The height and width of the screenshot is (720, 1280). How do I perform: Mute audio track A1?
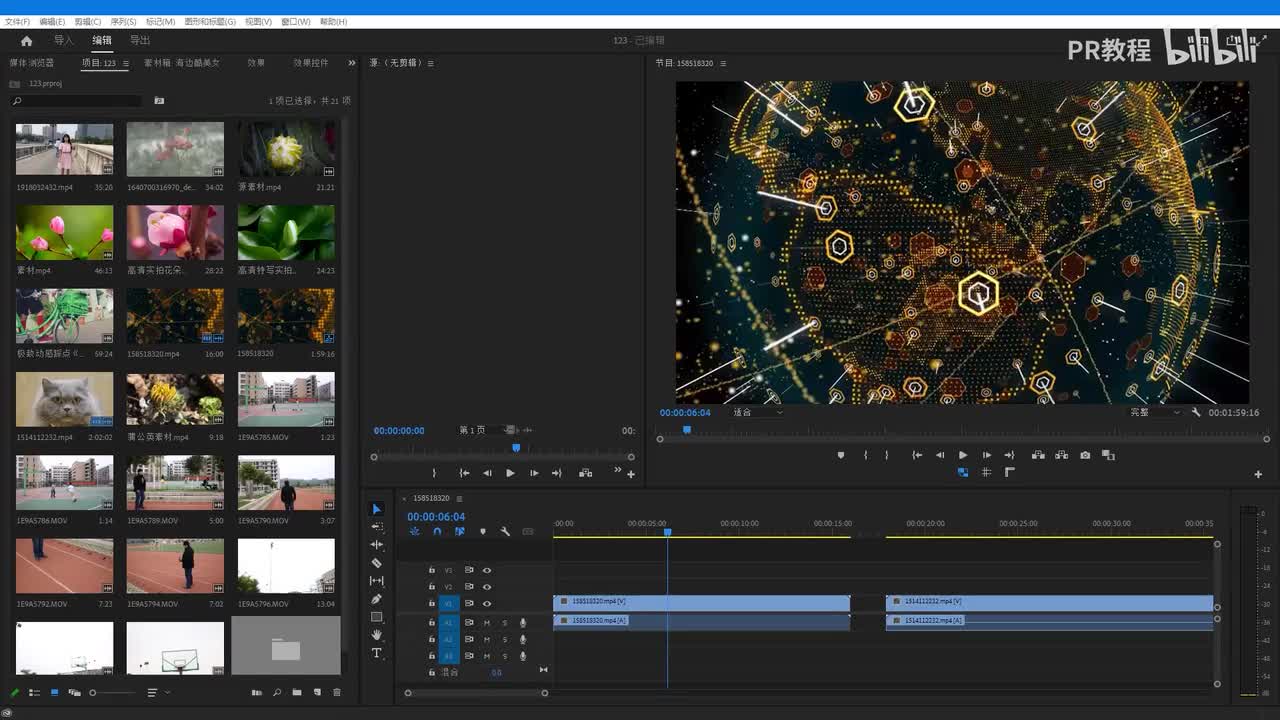tap(487, 623)
